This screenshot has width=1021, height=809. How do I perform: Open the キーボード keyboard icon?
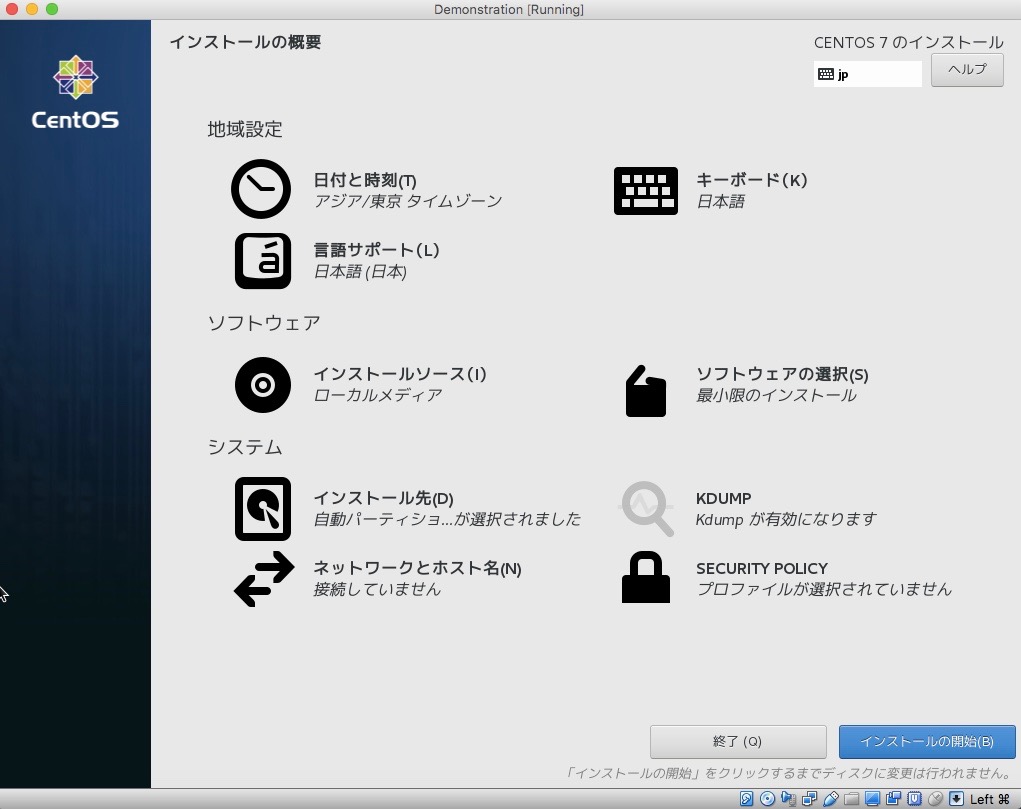coord(645,191)
